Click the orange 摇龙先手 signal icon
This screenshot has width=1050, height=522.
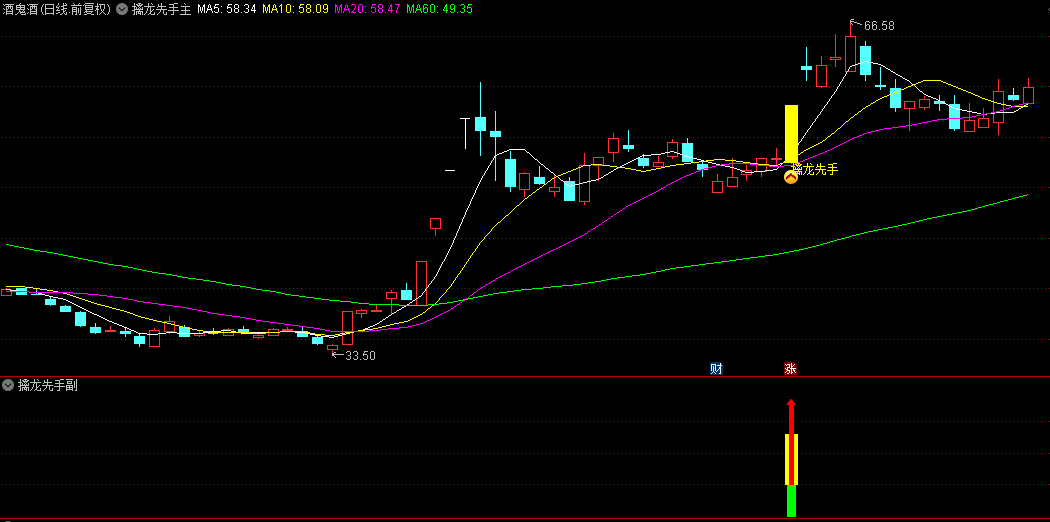point(791,177)
